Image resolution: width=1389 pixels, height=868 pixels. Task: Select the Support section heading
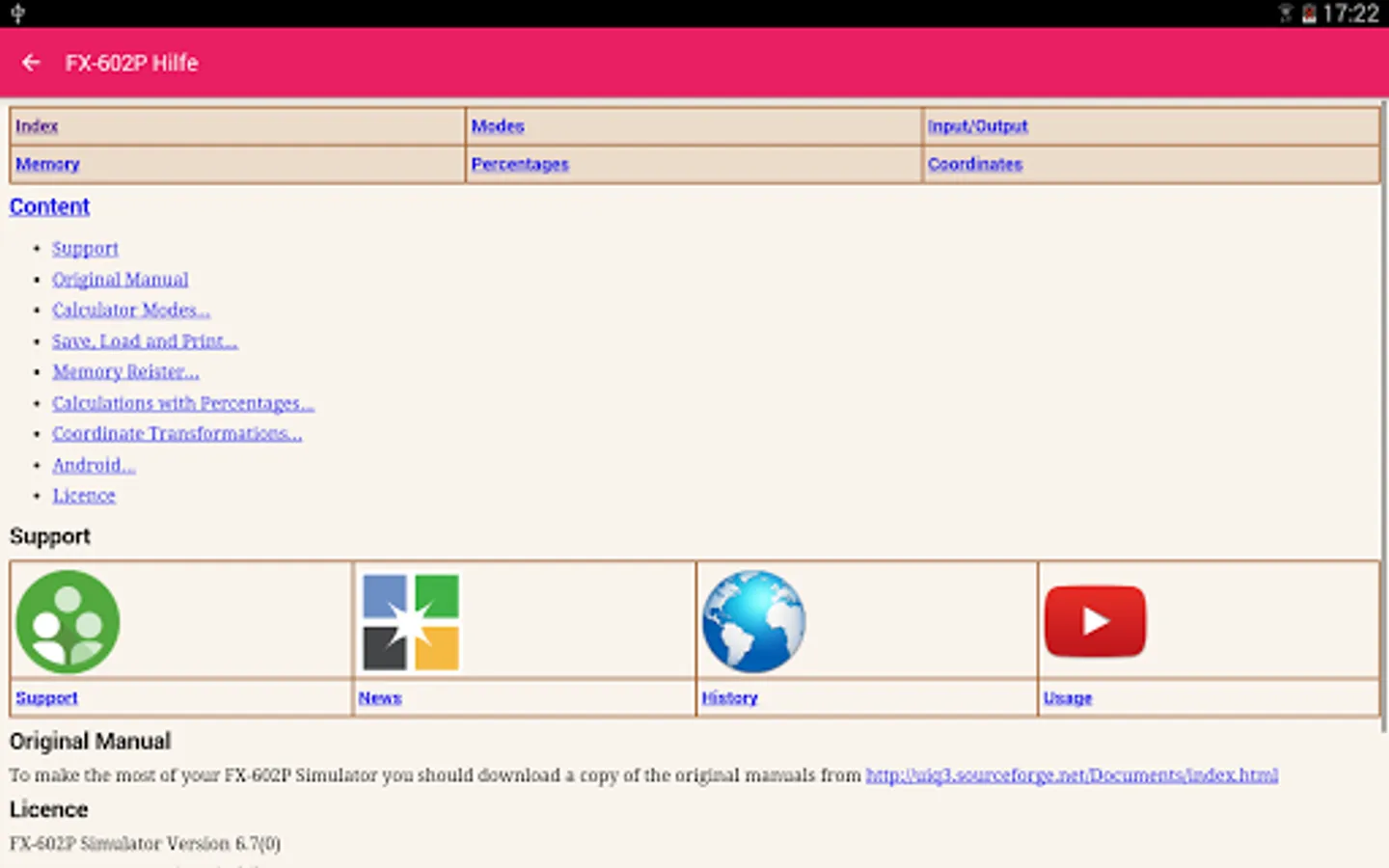click(50, 536)
